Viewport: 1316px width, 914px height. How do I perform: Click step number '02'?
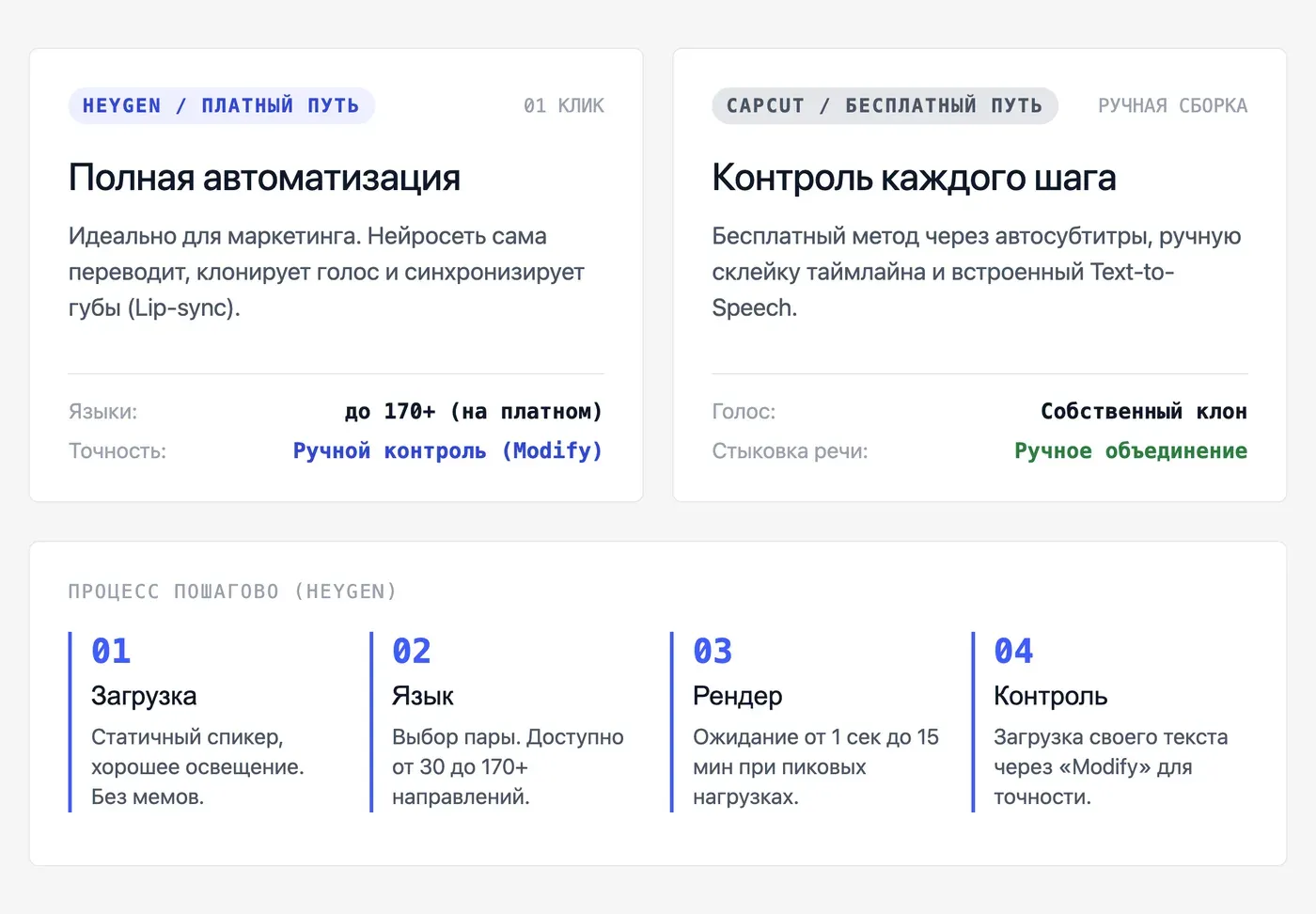412,651
